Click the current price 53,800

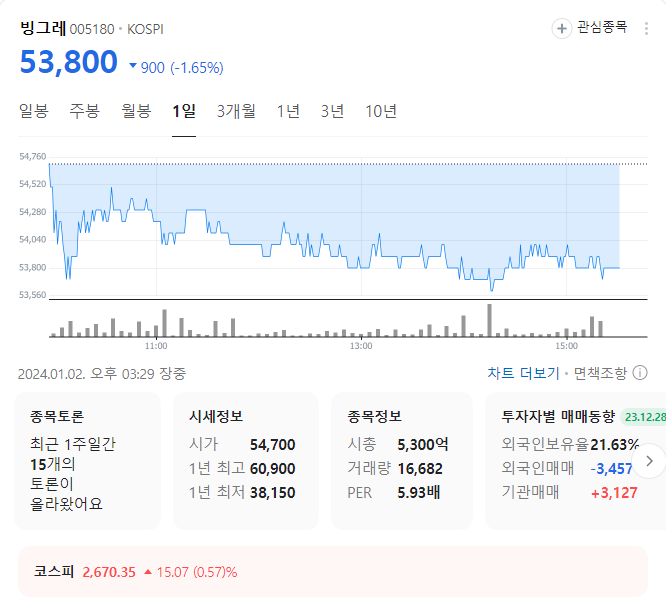click(x=69, y=62)
